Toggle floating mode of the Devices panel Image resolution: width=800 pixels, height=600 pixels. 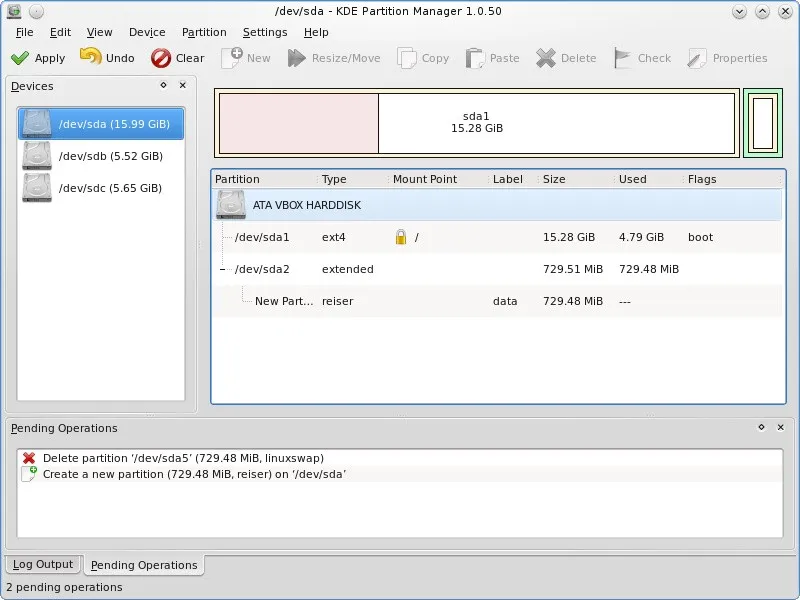[163, 86]
